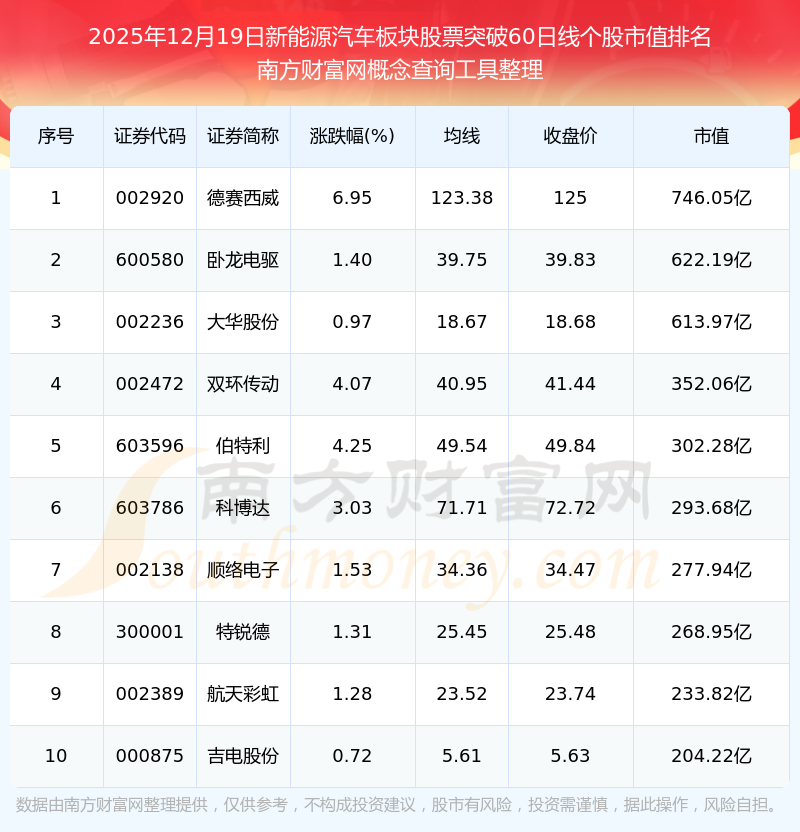Click closing price 25.48
This screenshot has height=832, width=800.
click(570, 632)
